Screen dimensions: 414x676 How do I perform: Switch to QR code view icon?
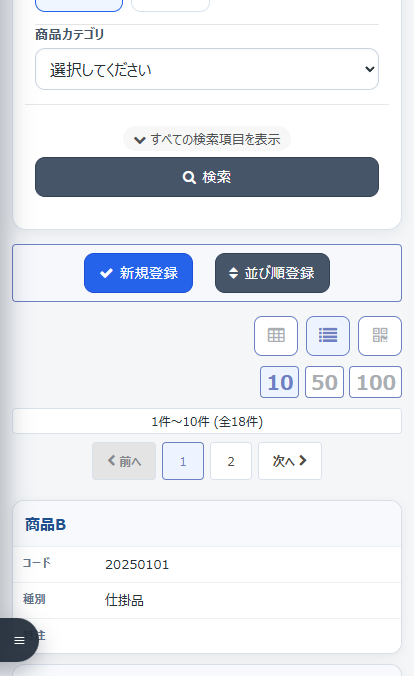pyautogui.click(x=380, y=336)
